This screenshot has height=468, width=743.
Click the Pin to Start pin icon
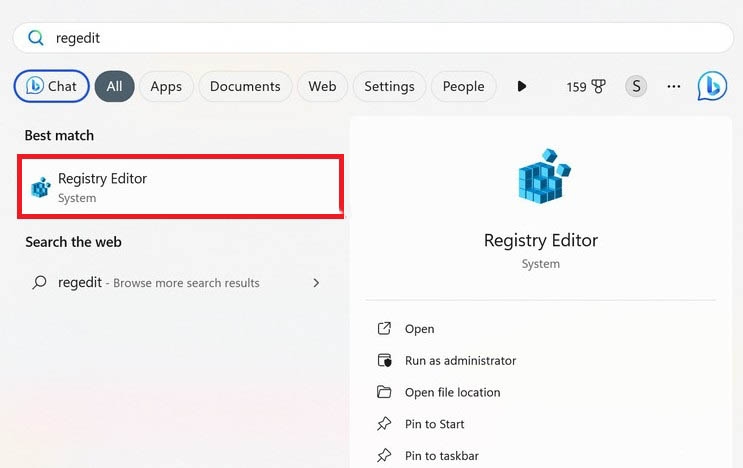[384, 424]
